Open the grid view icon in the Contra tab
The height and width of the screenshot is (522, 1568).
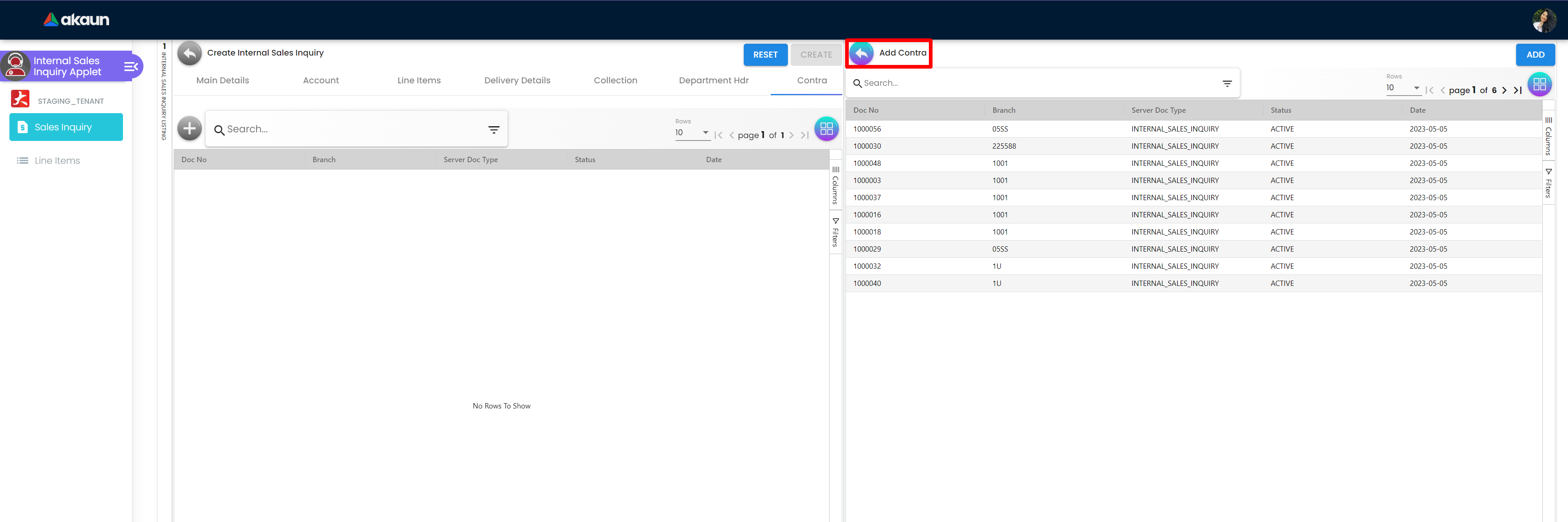tap(826, 128)
